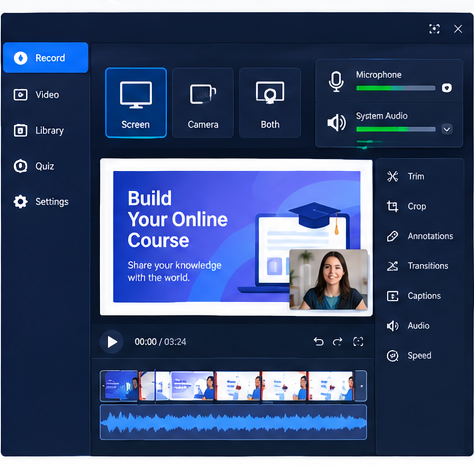Open the Speed adjustment tool

pyautogui.click(x=409, y=356)
